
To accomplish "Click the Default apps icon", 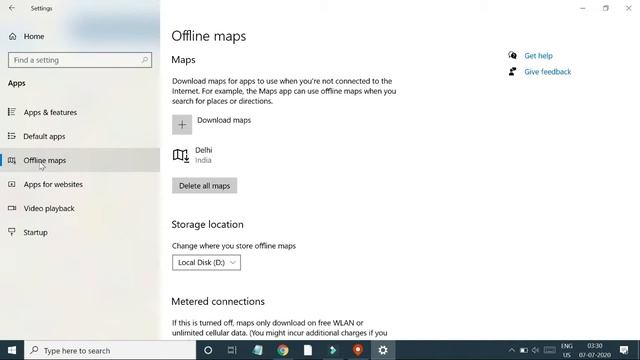I will tap(12, 136).
